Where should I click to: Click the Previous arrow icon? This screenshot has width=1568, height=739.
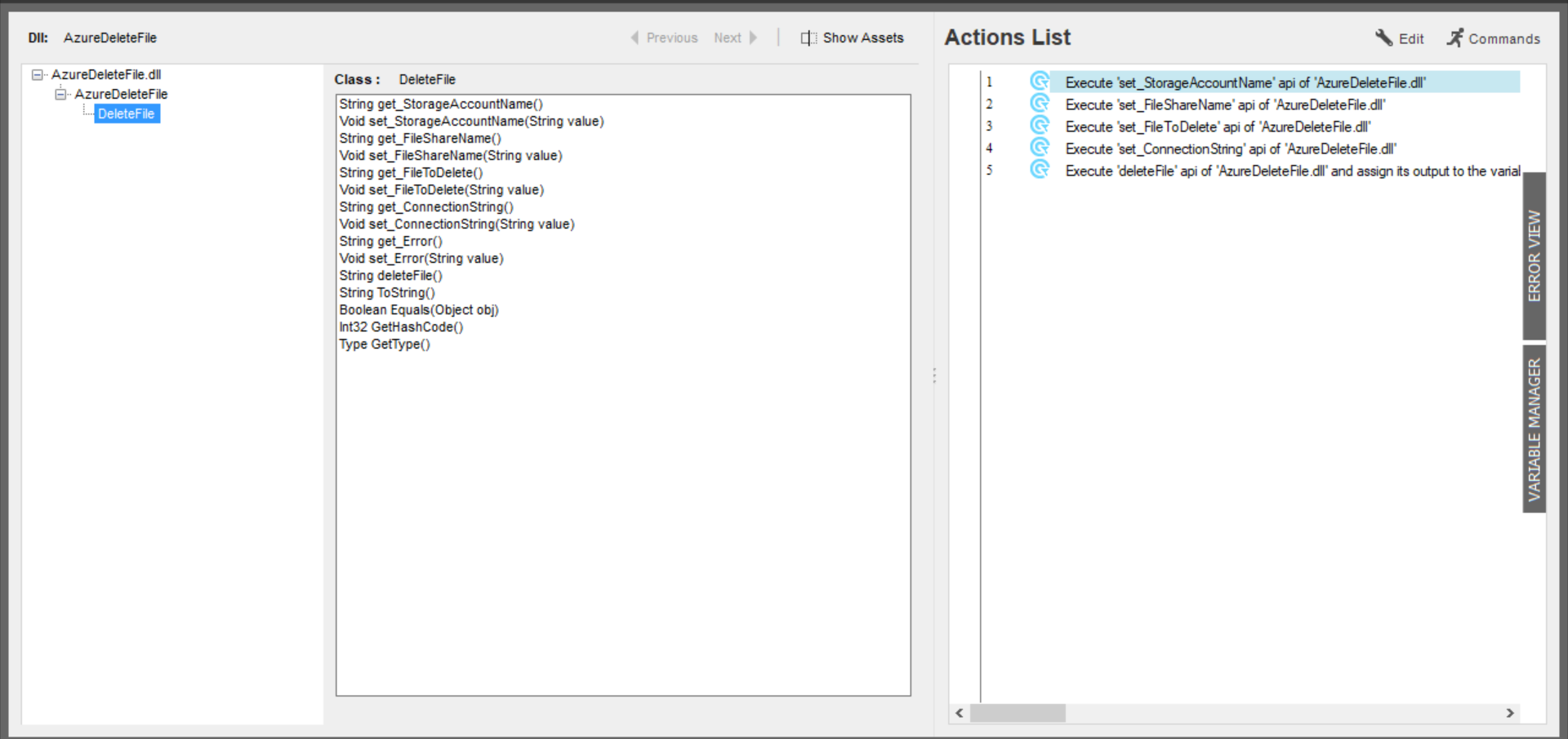coord(635,38)
